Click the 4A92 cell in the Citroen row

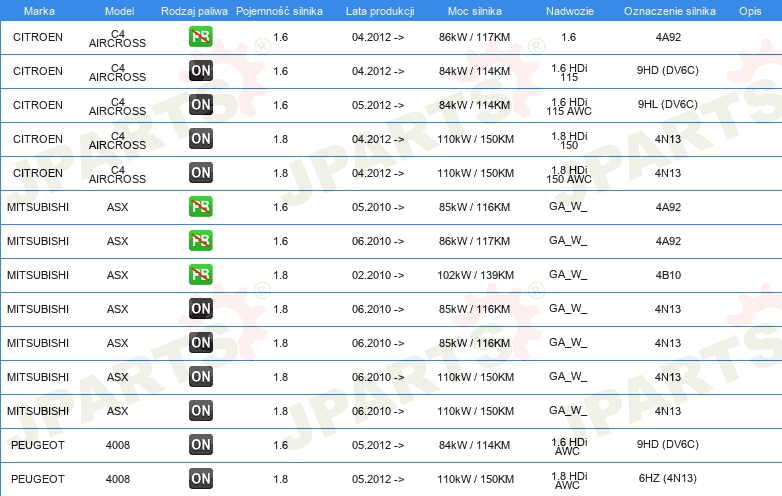[x=668, y=37]
